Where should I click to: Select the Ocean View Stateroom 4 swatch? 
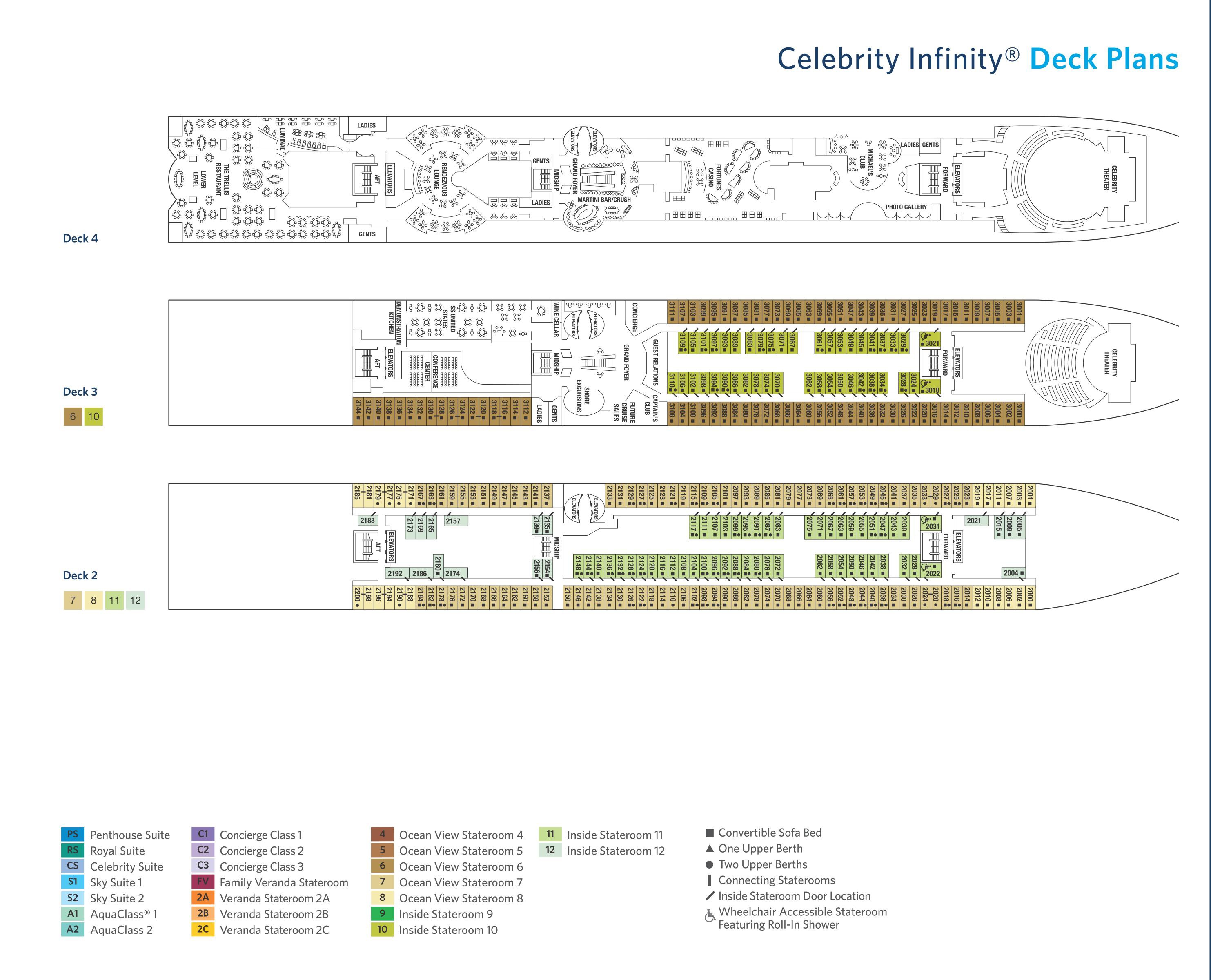382,834
